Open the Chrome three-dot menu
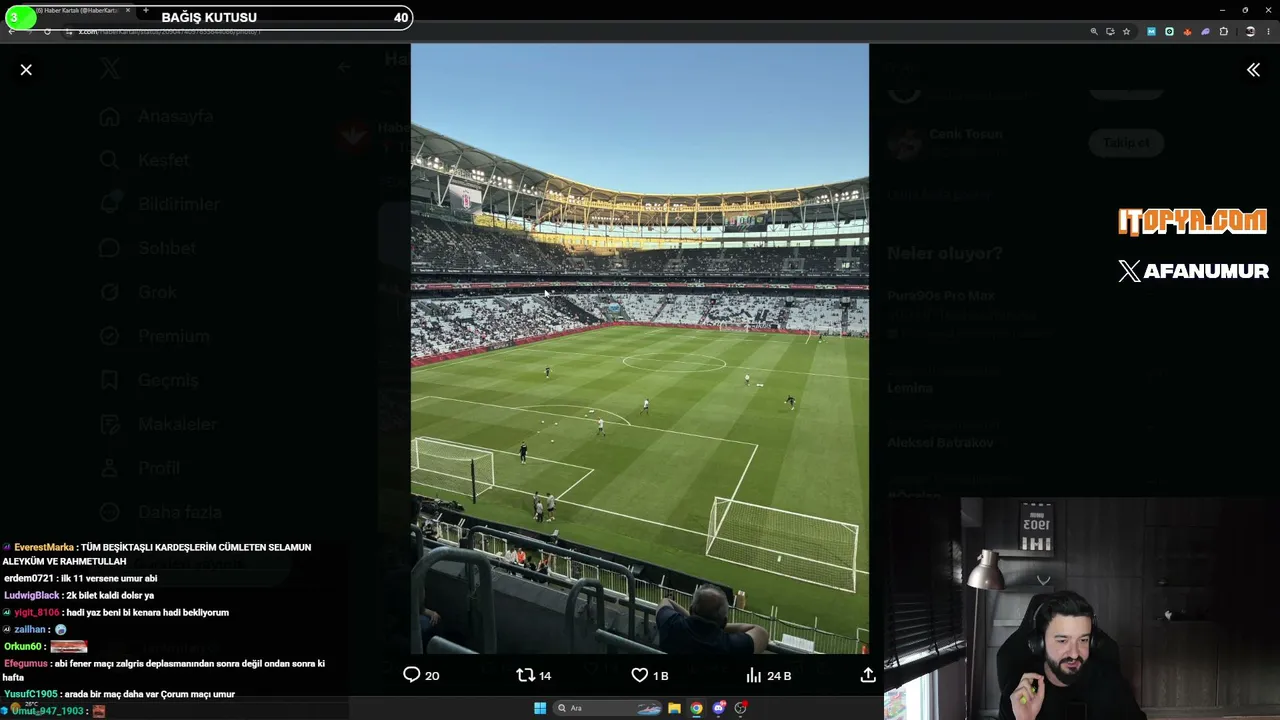Screen dimensions: 1280x720 (x=1267, y=31)
